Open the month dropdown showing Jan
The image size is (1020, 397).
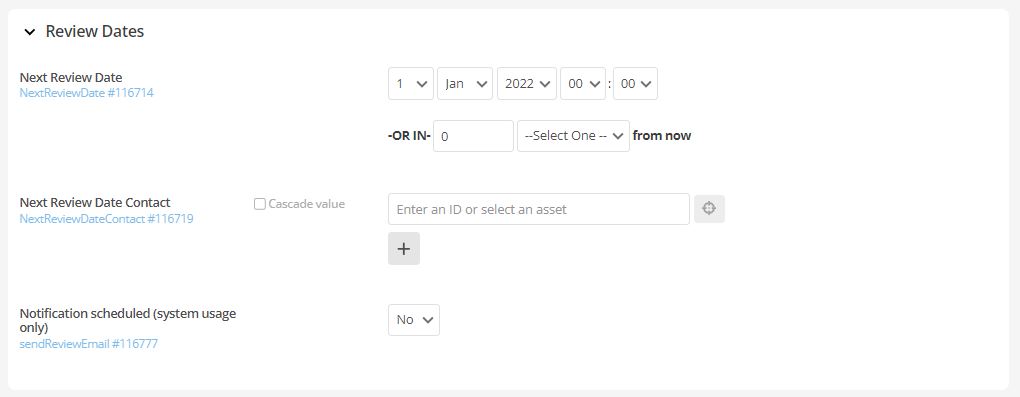tap(464, 84)
